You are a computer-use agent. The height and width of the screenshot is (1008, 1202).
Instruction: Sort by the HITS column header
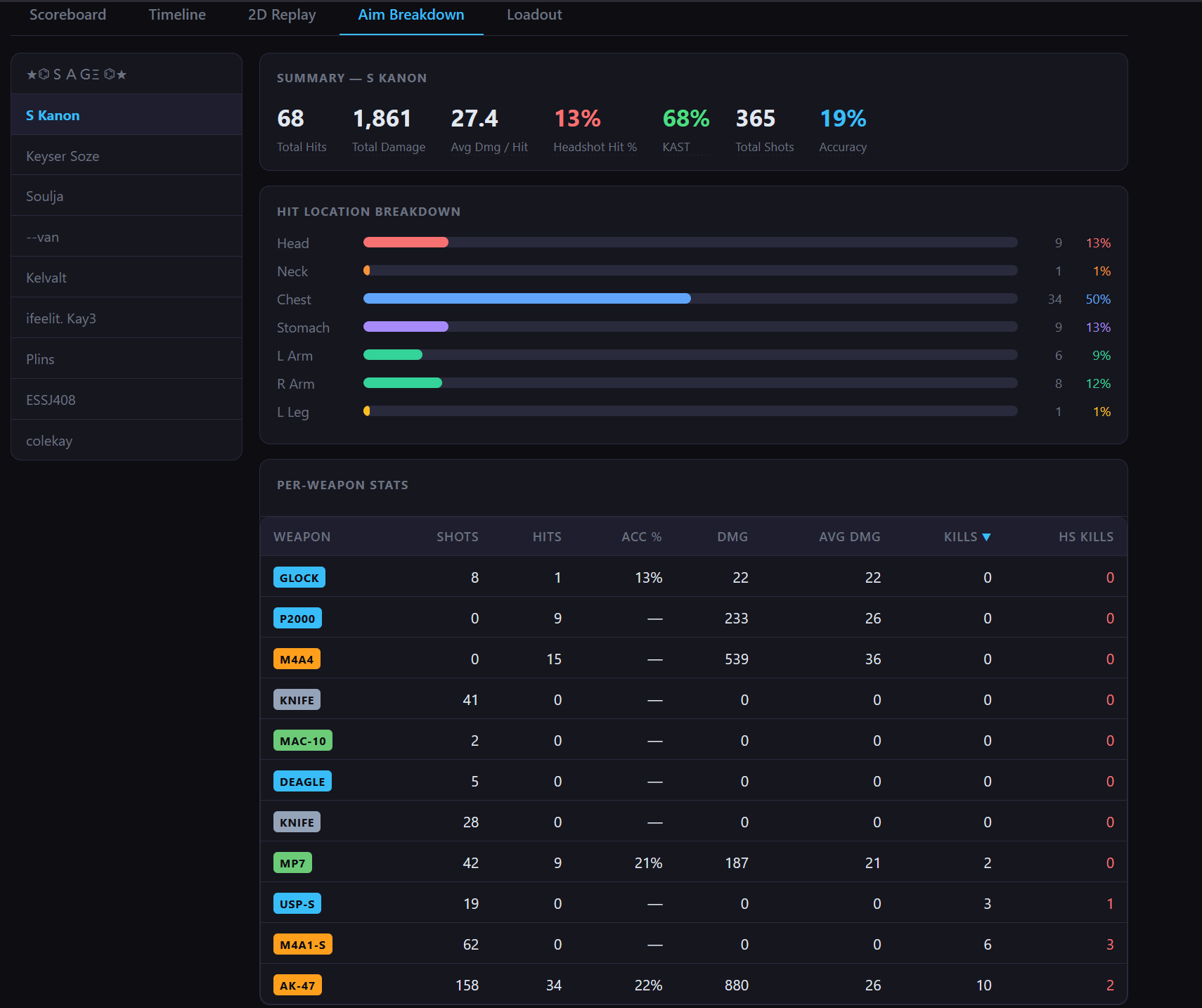(x=547, y=537)
